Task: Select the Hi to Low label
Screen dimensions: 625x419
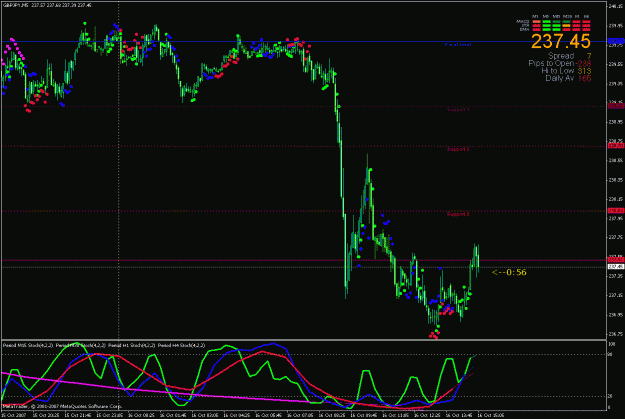Action: pos(558,71)
